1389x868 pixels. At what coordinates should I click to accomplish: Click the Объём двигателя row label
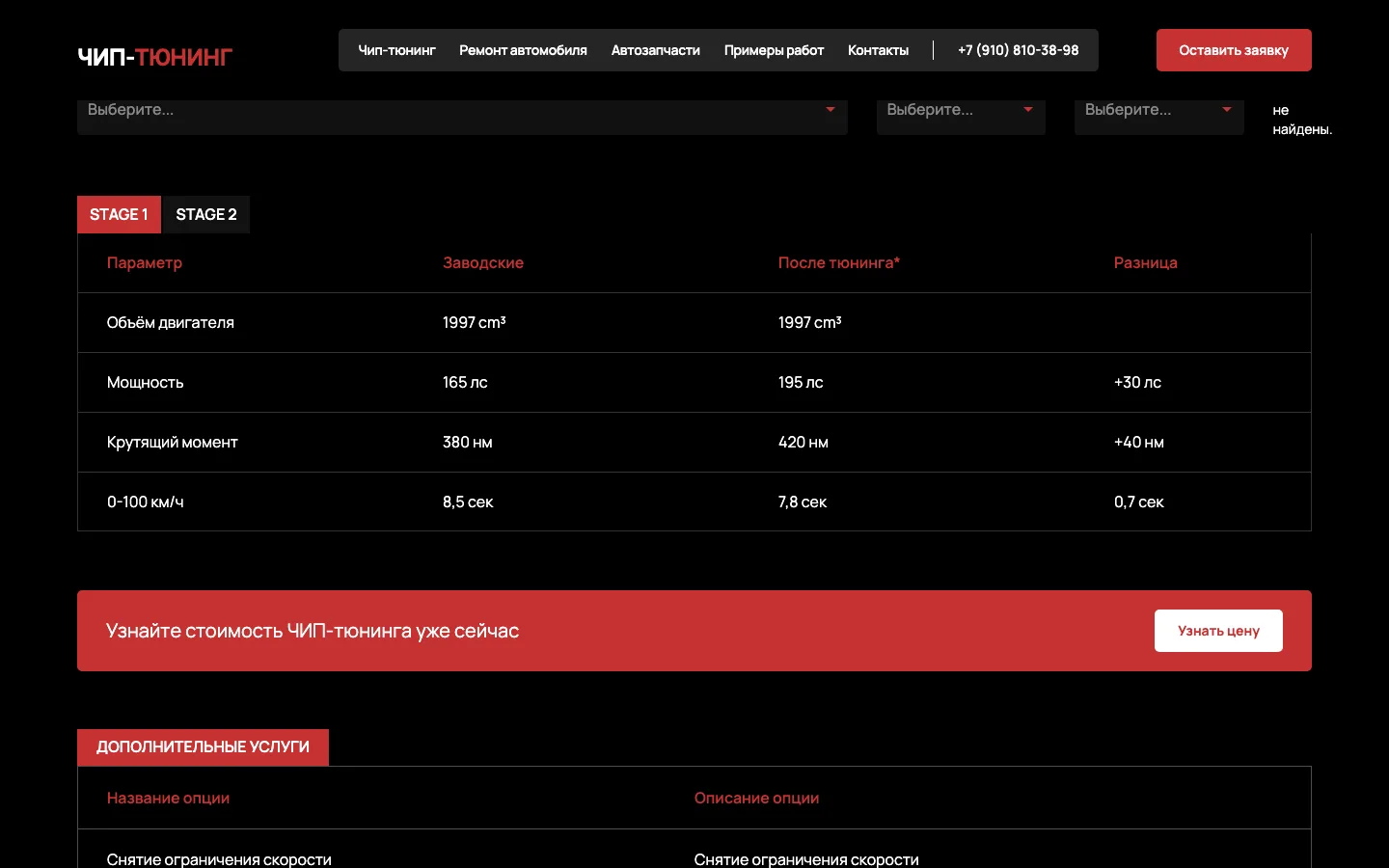click(171, 322)
